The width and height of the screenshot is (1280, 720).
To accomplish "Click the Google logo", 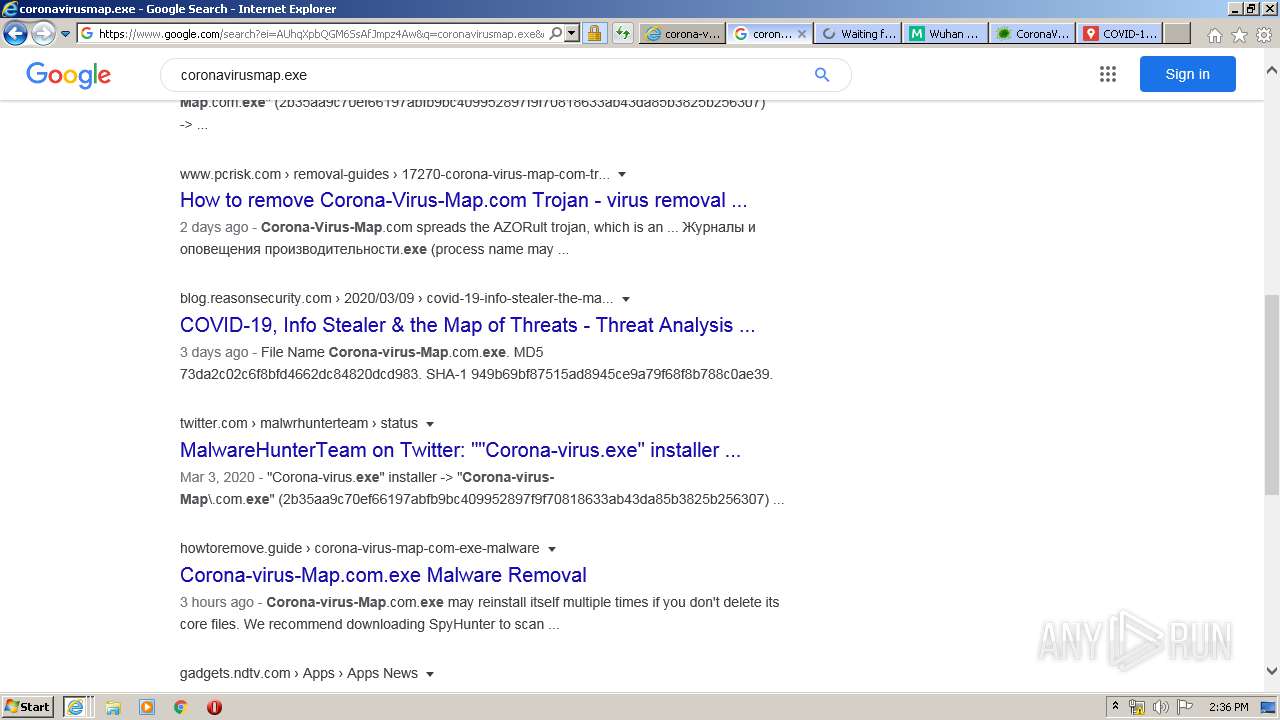I will tap(69, 75).
